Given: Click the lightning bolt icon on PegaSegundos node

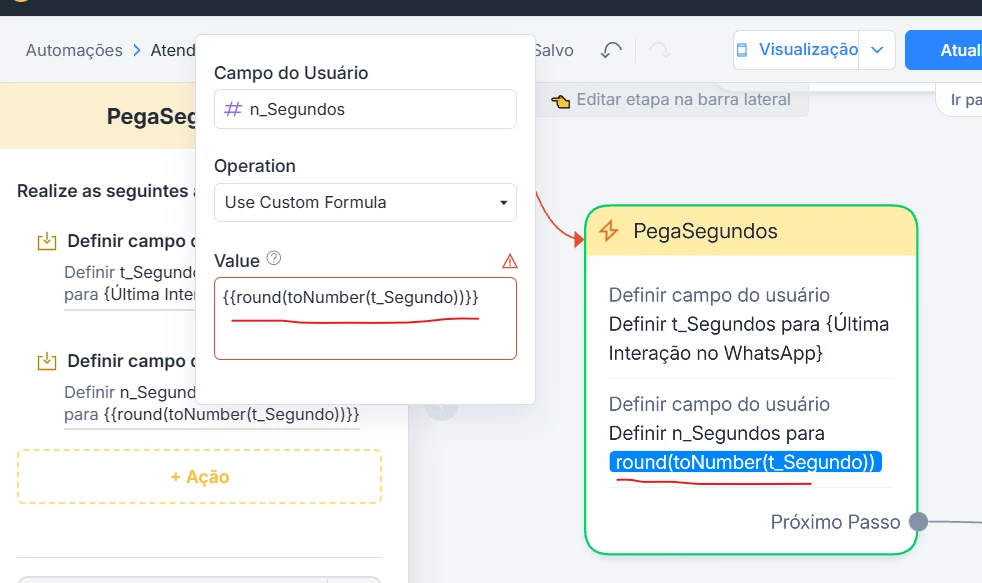Looking at the screenshot, I should 609,231.
